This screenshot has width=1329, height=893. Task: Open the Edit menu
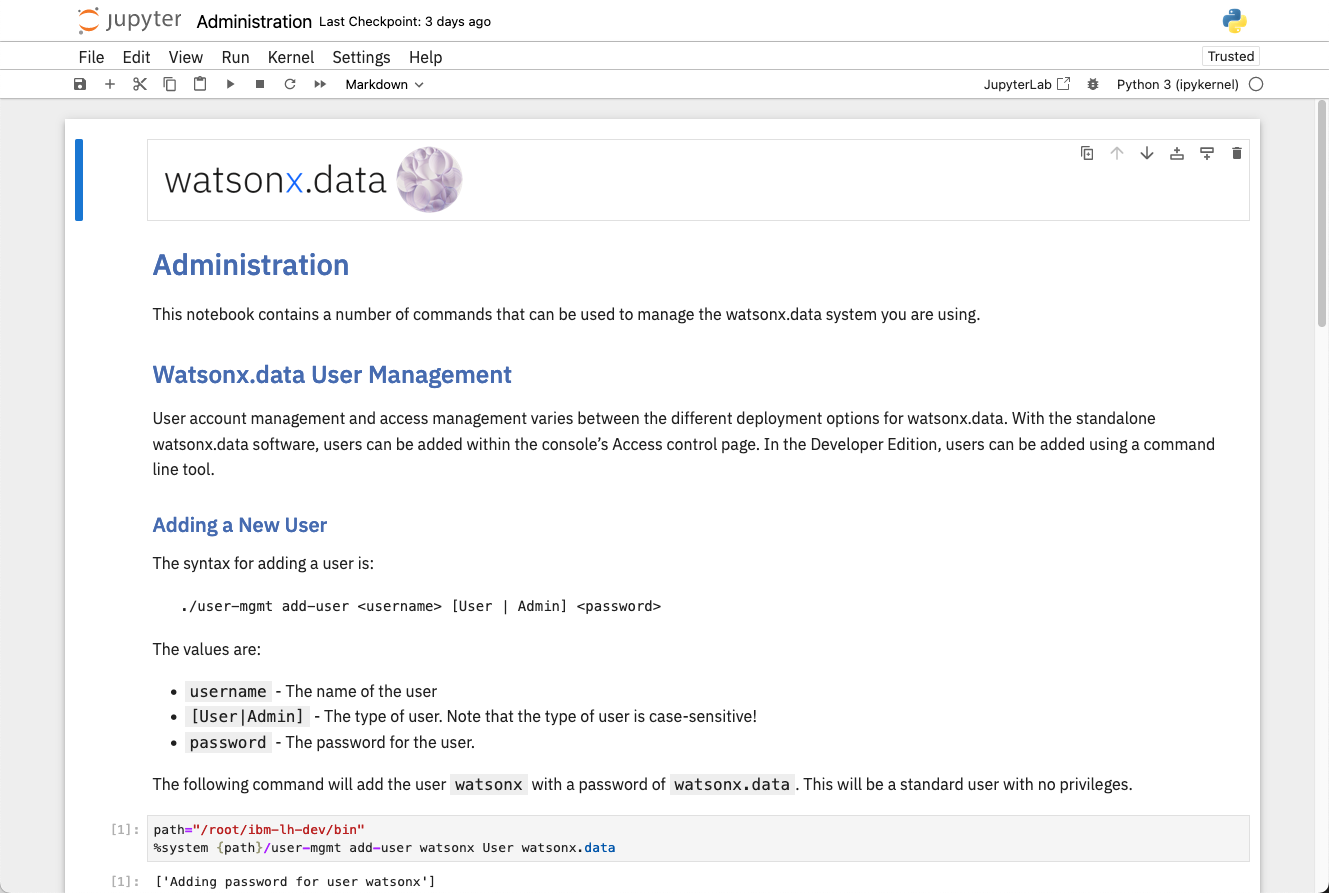(x=136, y=57)
